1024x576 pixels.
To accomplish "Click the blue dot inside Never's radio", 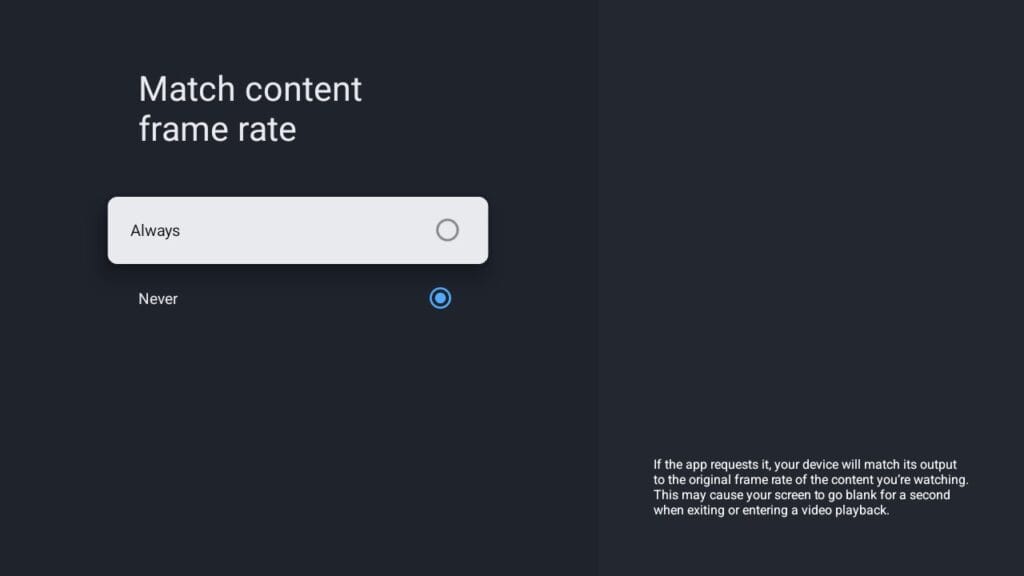I will [x=440, y=298].
